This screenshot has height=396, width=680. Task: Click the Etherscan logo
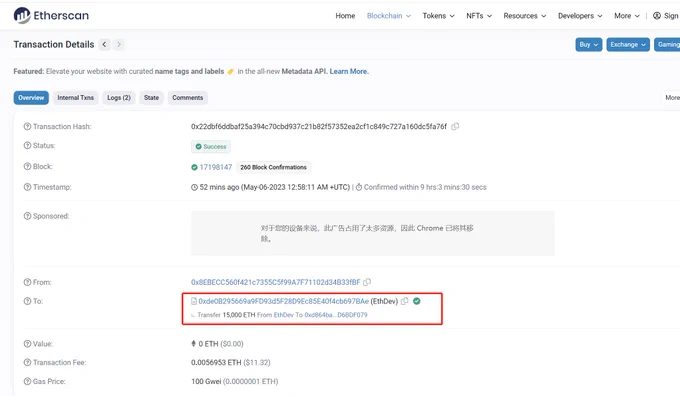(51, 16)
